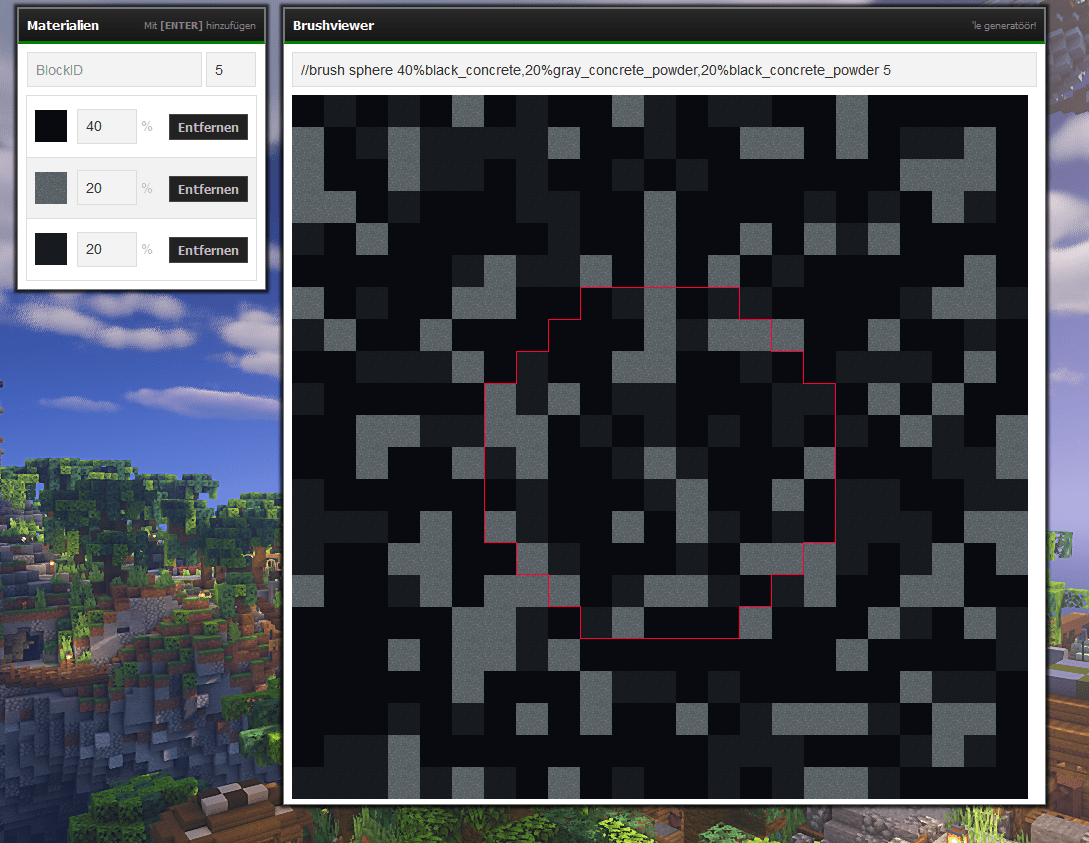Image resolution: width=1089 pixels, height=843 pixels.
Task: Click the black_concrete color swatch
Action: [x=50, y=126]
